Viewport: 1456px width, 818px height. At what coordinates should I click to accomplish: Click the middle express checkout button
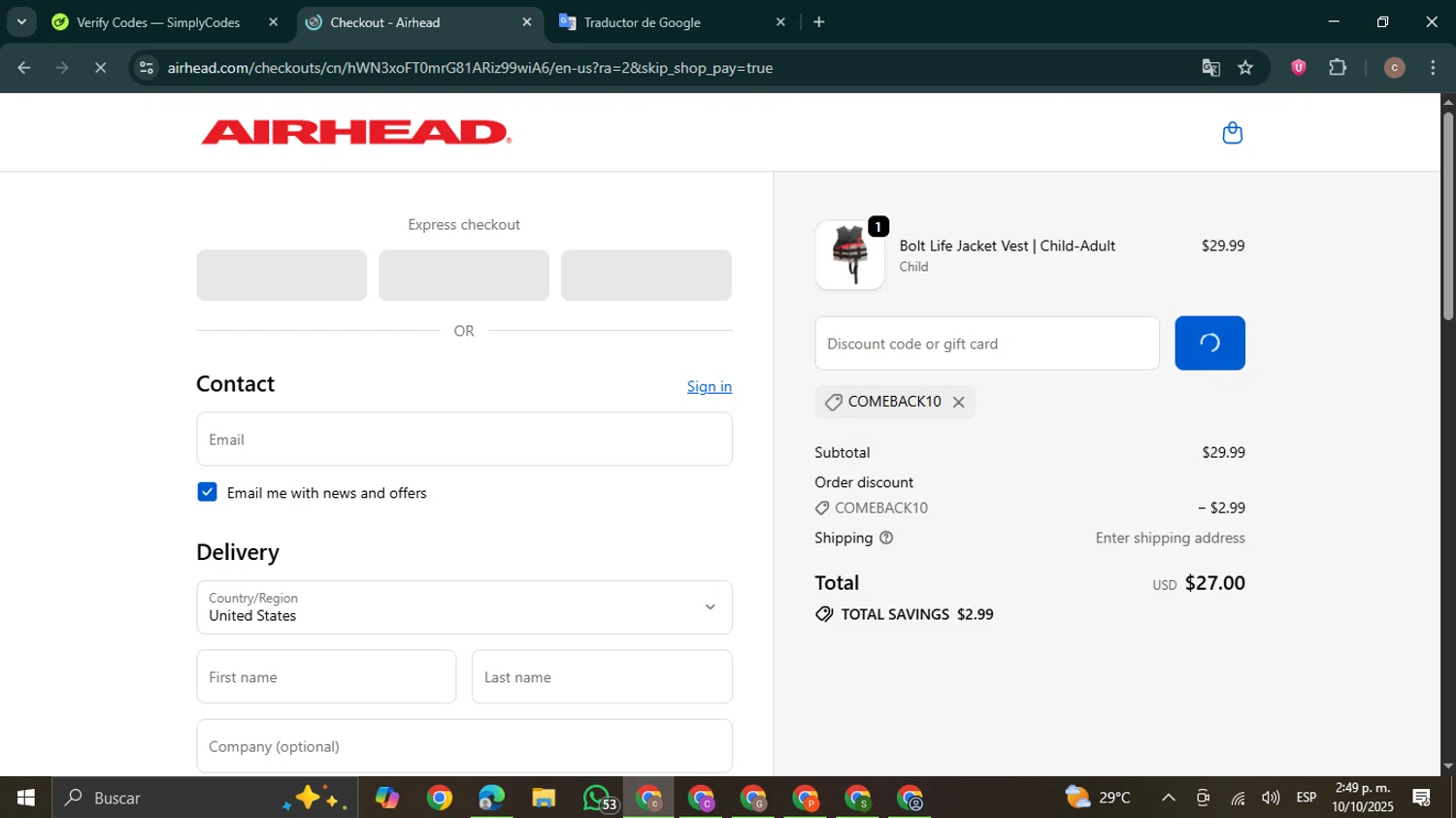(x=464, y=275)
